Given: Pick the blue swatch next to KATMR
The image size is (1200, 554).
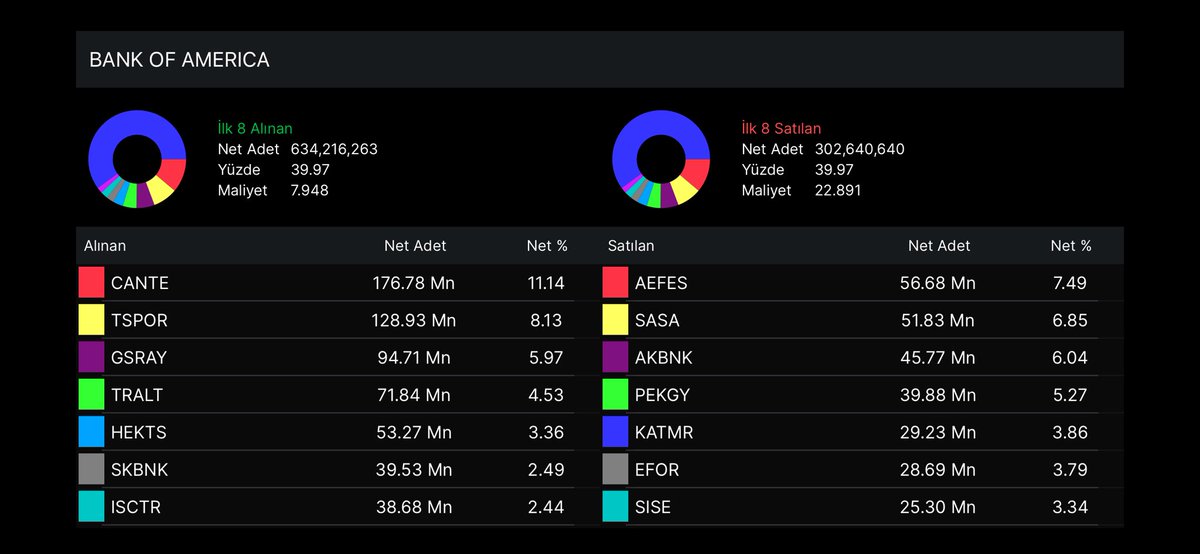Looking at the screenshot, I should tap(615, 432).
